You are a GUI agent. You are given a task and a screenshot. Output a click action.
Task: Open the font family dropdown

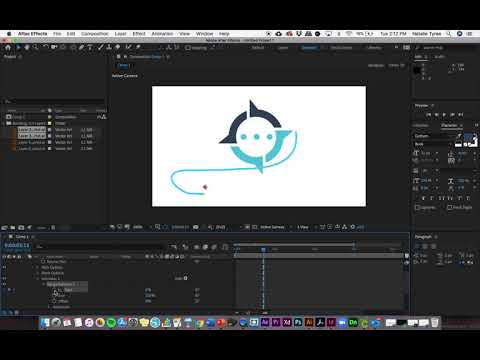click(x=433, y=136)
